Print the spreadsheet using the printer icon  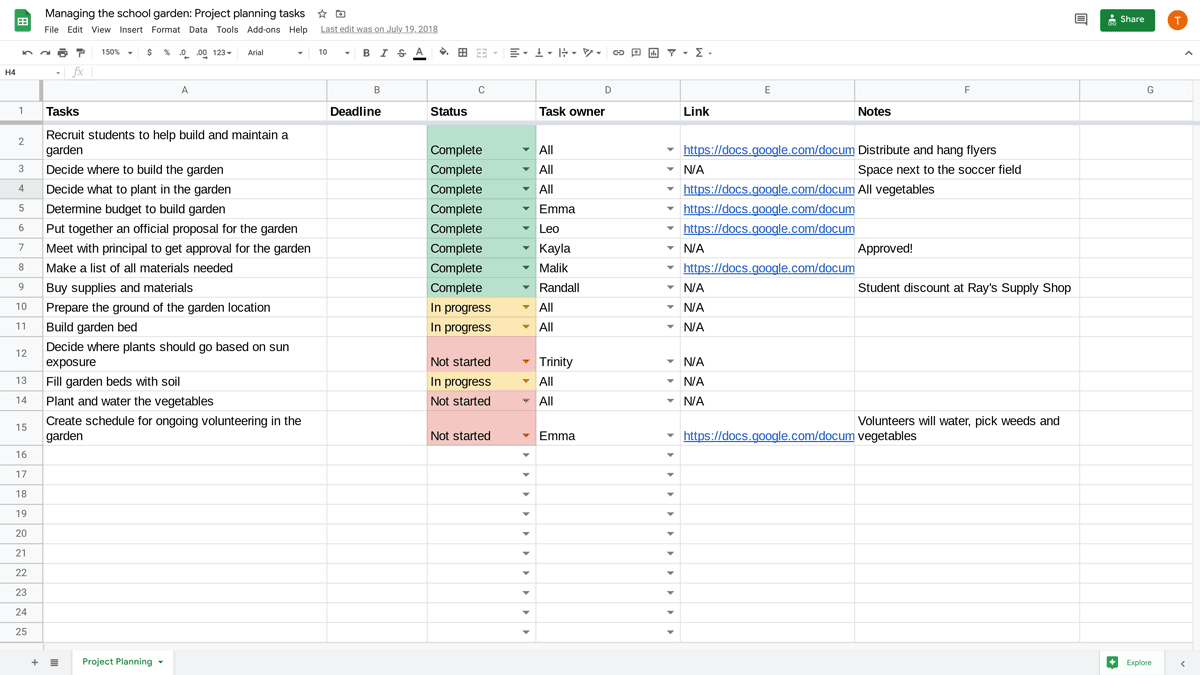pyautogui.click(x=63, y=53)
